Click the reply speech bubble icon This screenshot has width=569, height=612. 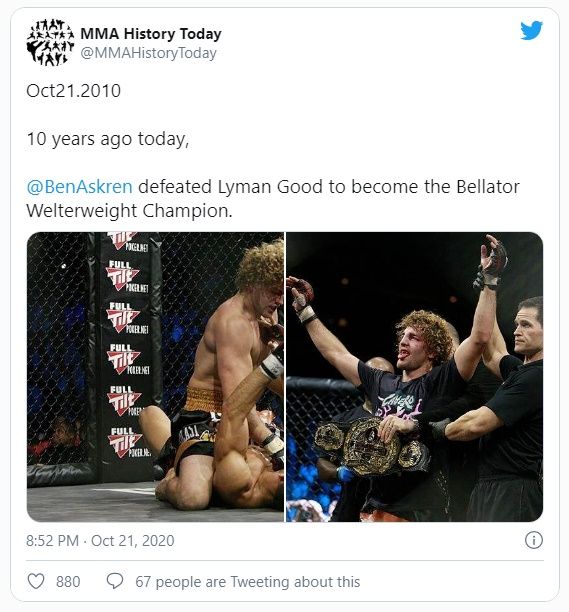pyautogui.click(x=115, y=581)
